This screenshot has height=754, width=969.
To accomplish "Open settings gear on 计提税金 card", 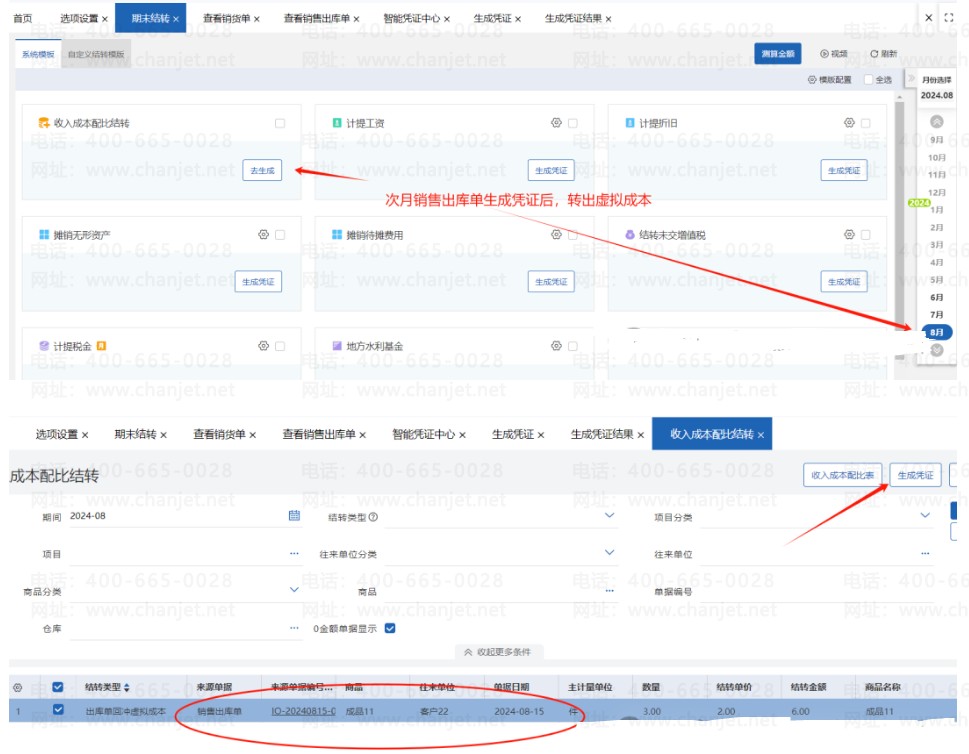I will click(263, 346).
